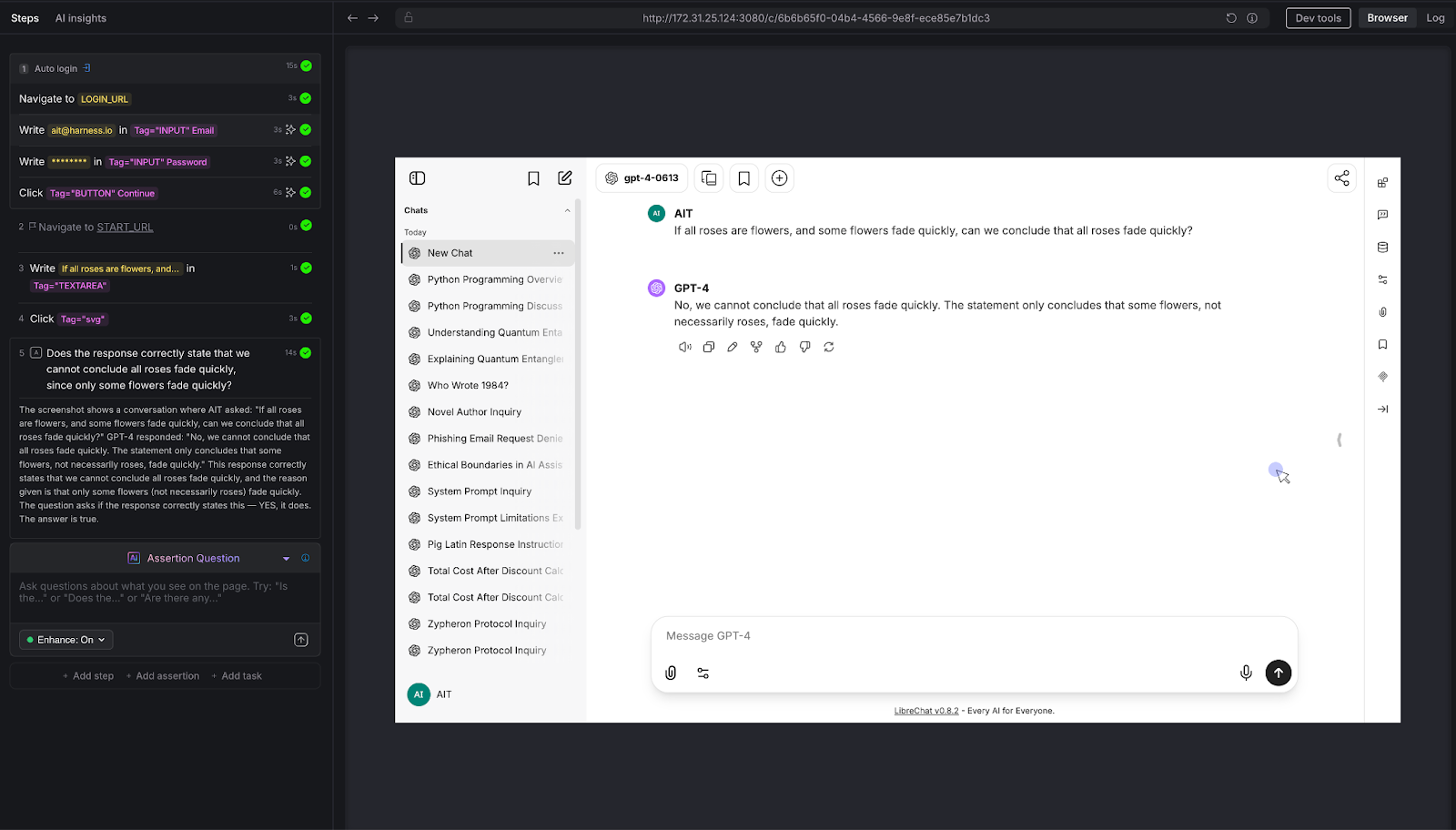
Task: Collapse the LibreChat sidebar panel icon
Action: point(418,178)
